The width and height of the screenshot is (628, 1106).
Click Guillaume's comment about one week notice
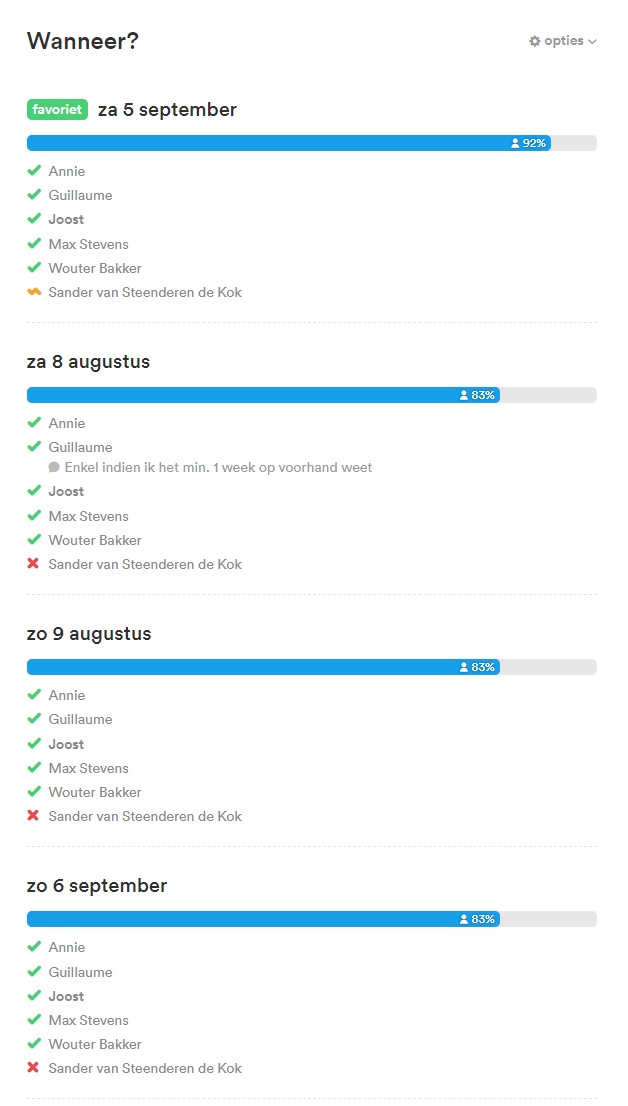(218, 467)
